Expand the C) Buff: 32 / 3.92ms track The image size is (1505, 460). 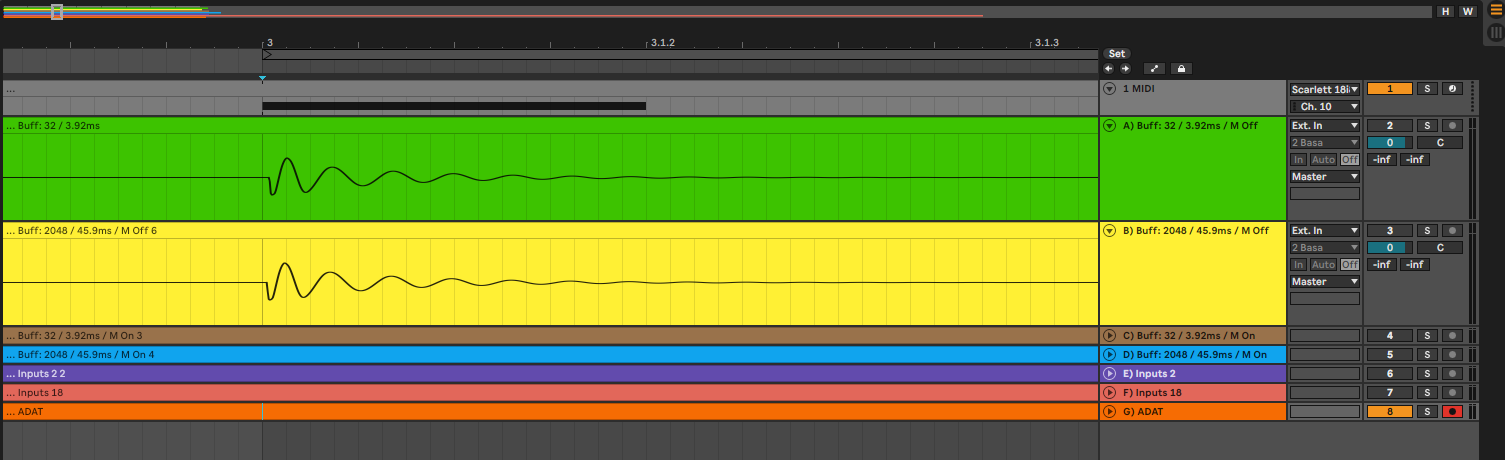[1108, 336]
